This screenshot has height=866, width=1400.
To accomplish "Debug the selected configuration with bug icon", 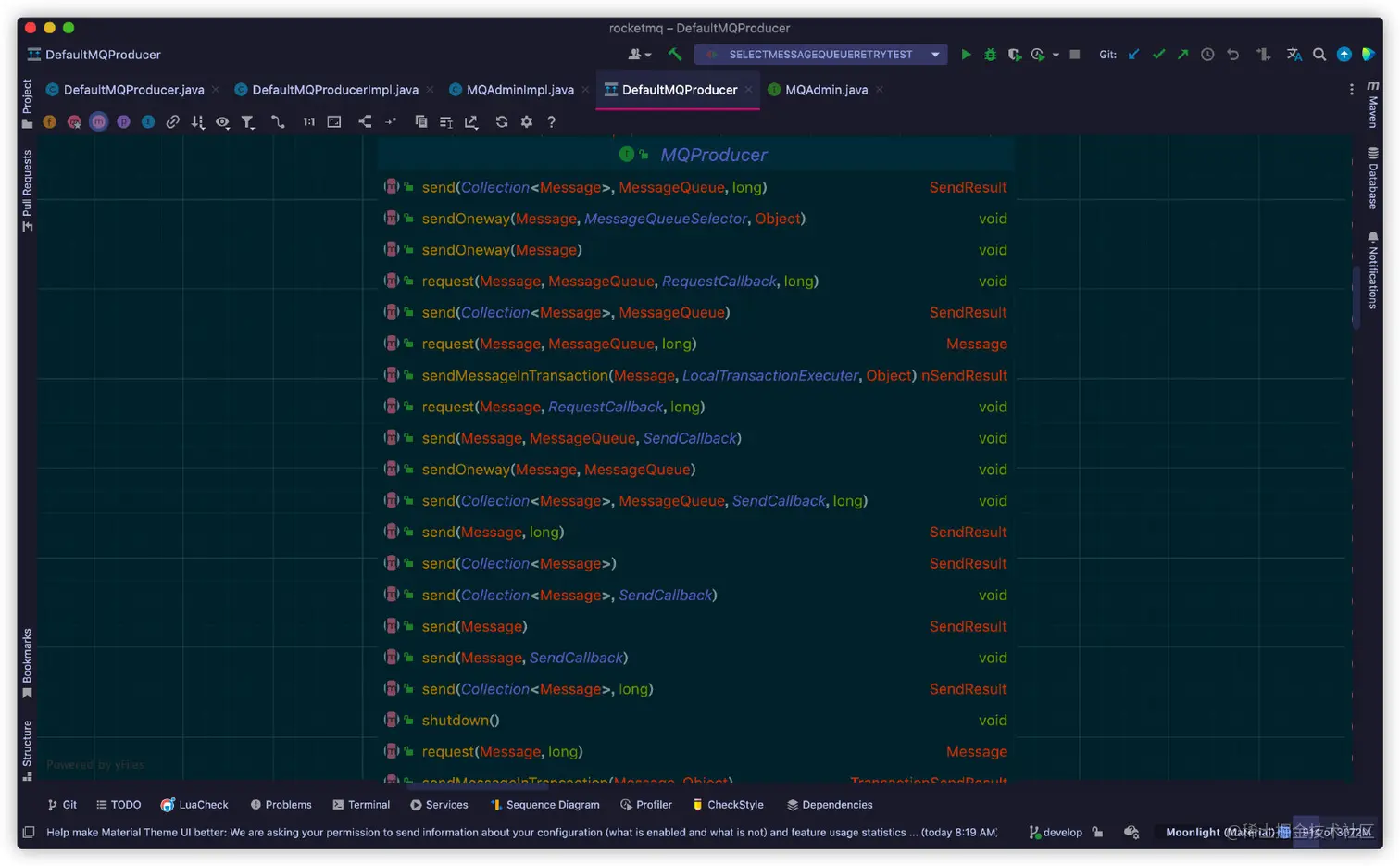I will click(991, 55).
